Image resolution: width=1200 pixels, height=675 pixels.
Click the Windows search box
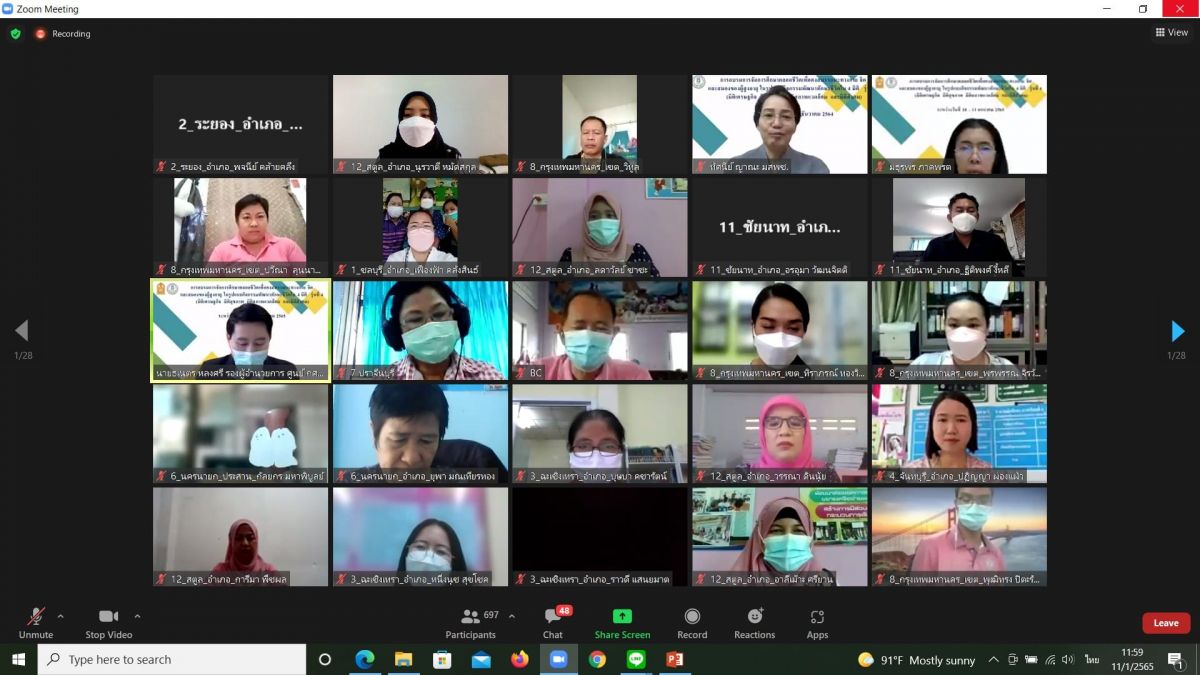pos(172,659)
